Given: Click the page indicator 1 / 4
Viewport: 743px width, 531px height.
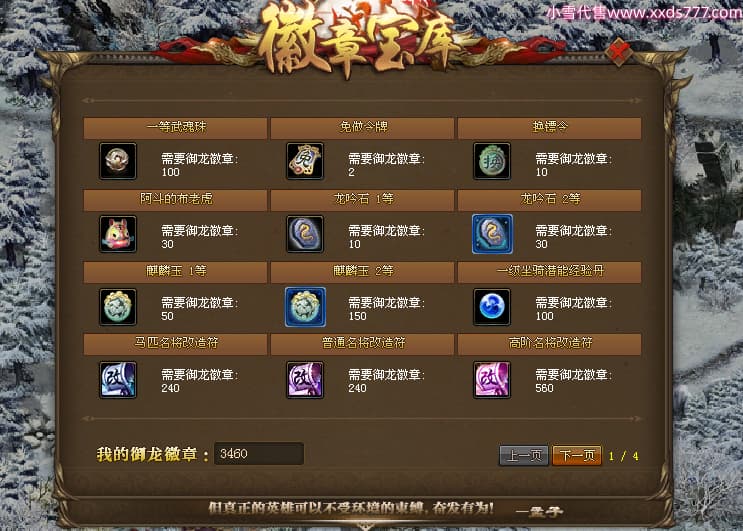Looking at the screenshot, I should pyautogui.click(x=623, y=456).
